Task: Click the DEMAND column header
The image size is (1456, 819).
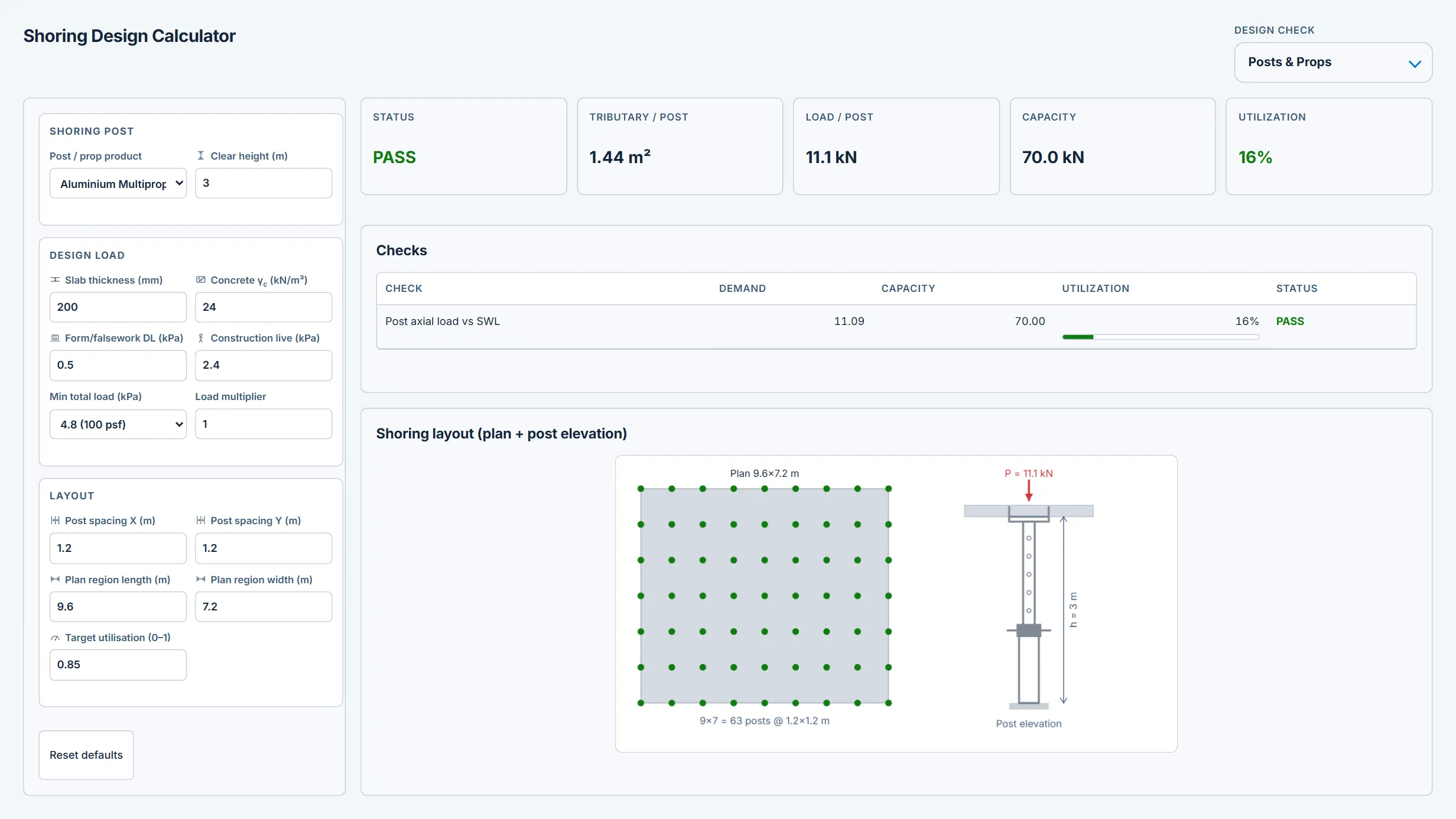Action: point(742,288)
